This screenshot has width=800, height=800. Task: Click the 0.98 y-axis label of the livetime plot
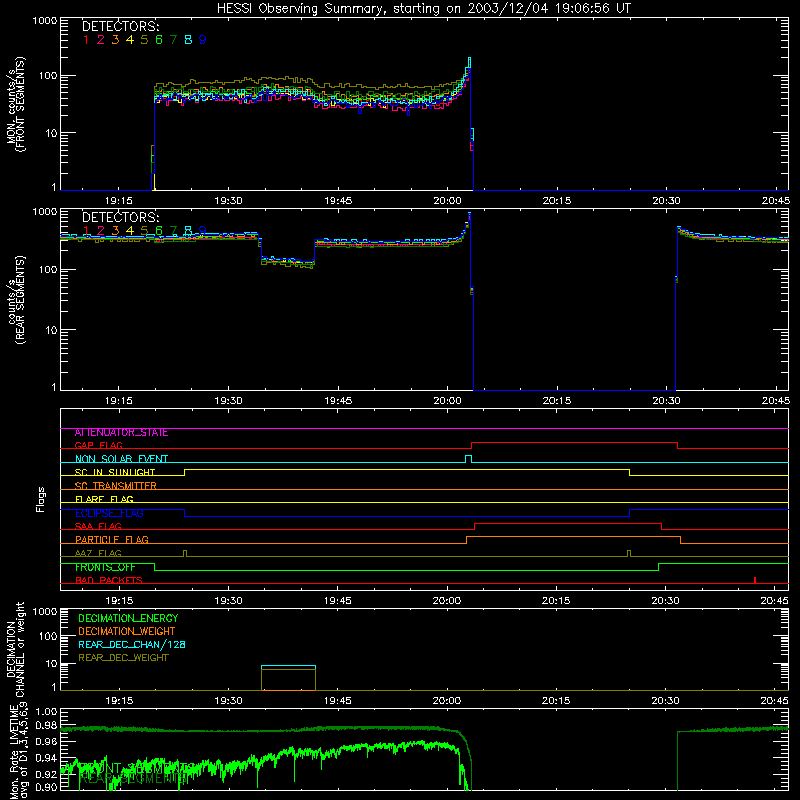tap(46, 724)
